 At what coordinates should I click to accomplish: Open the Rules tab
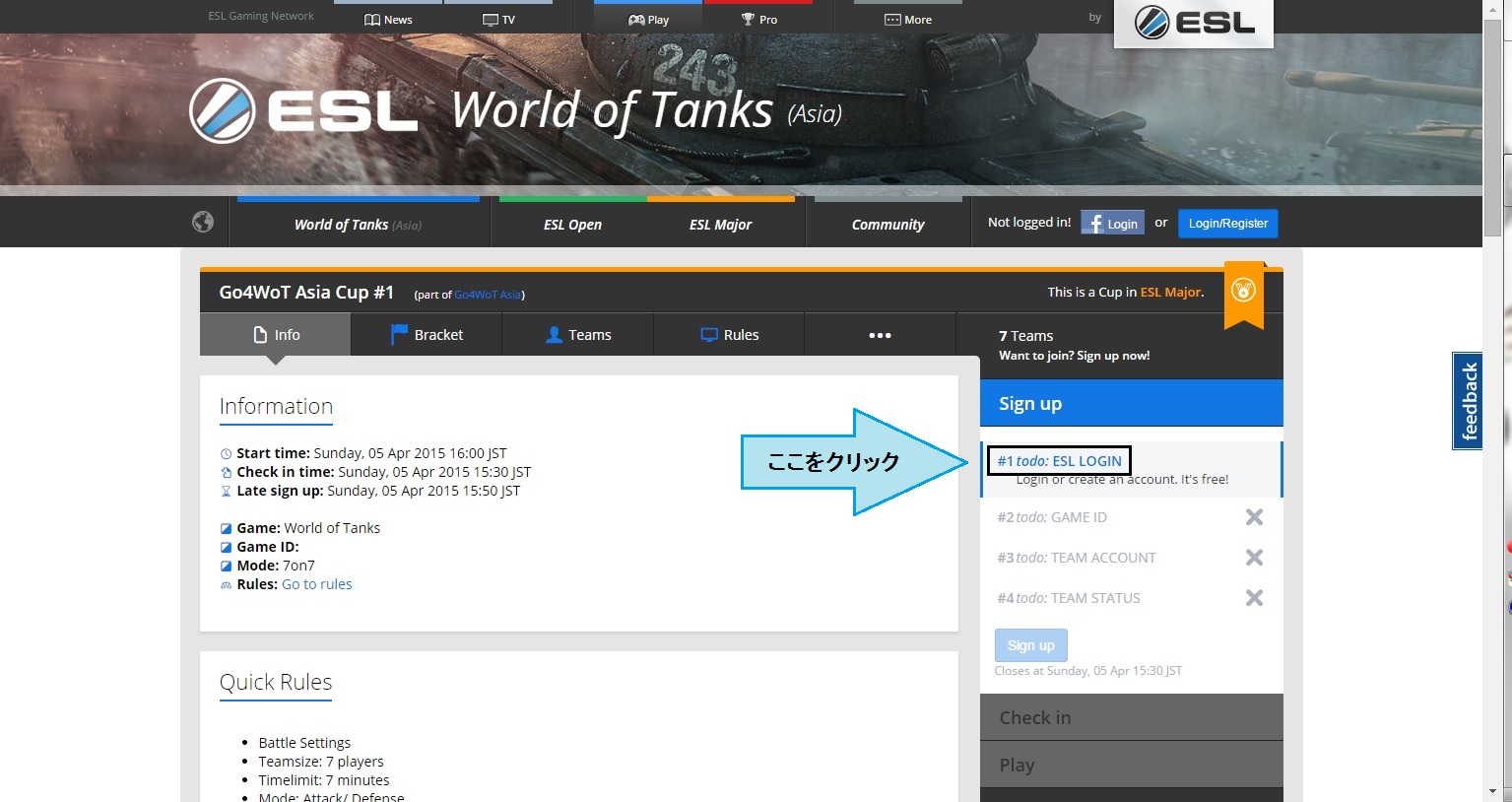click(729, 335)
